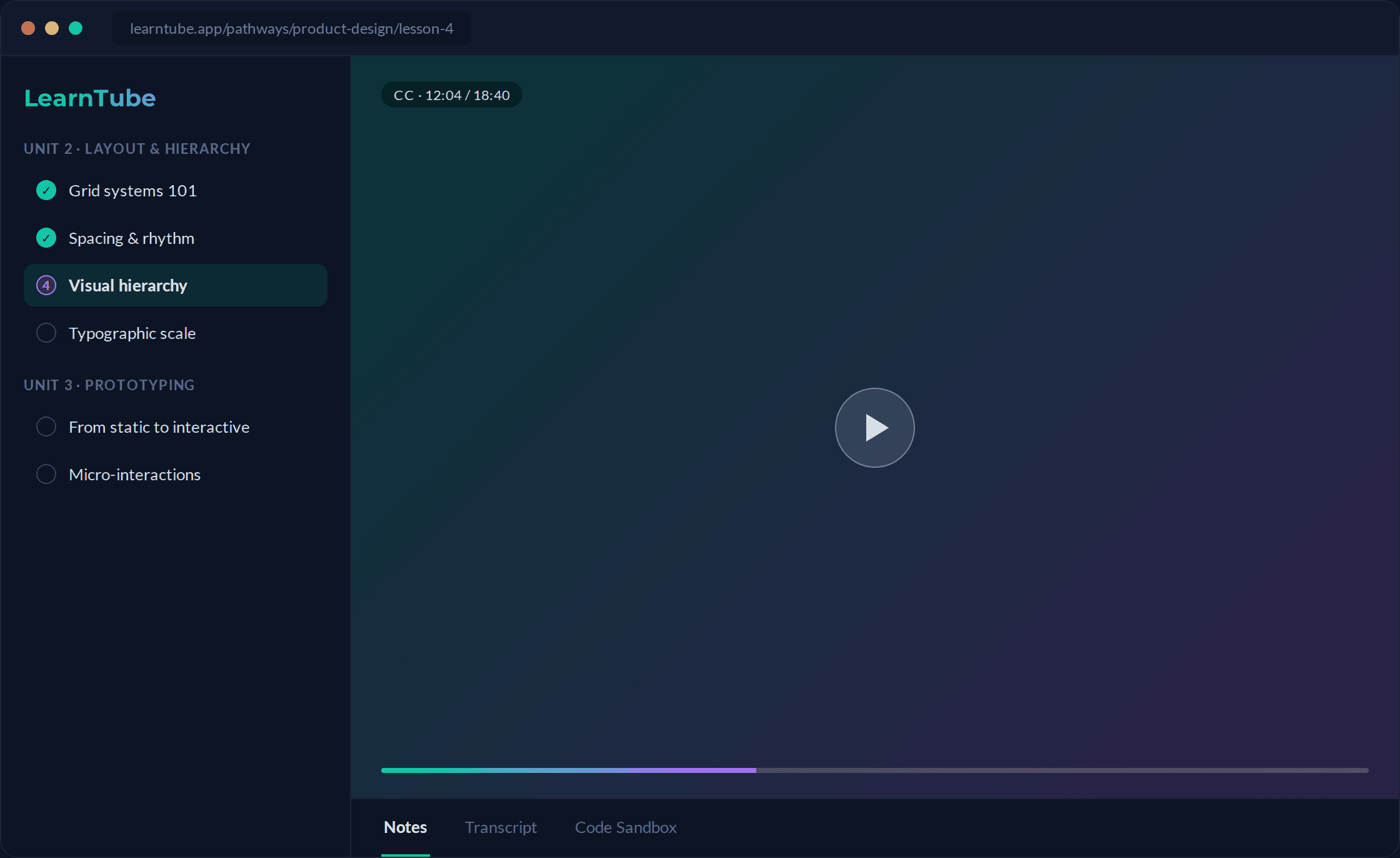Click the LearnTube logo
1400x858 pixels.
[x=90, y=98]
